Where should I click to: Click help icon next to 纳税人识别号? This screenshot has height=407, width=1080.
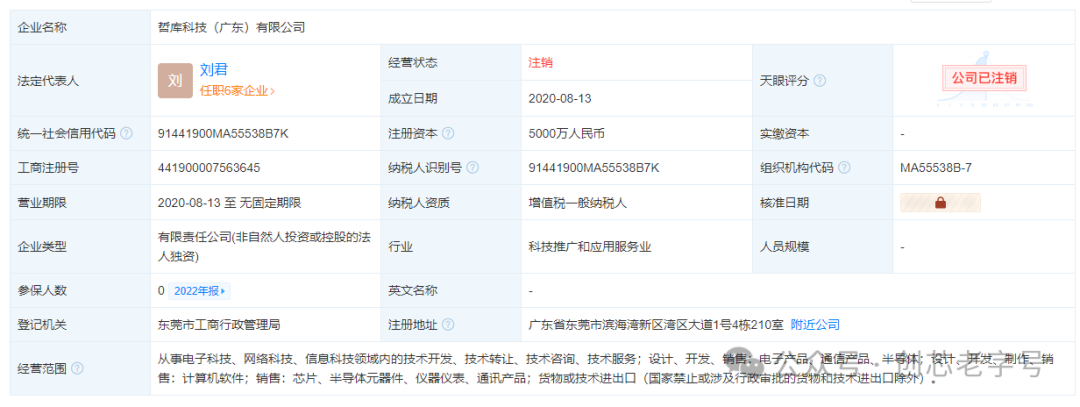tap(473, 167)
